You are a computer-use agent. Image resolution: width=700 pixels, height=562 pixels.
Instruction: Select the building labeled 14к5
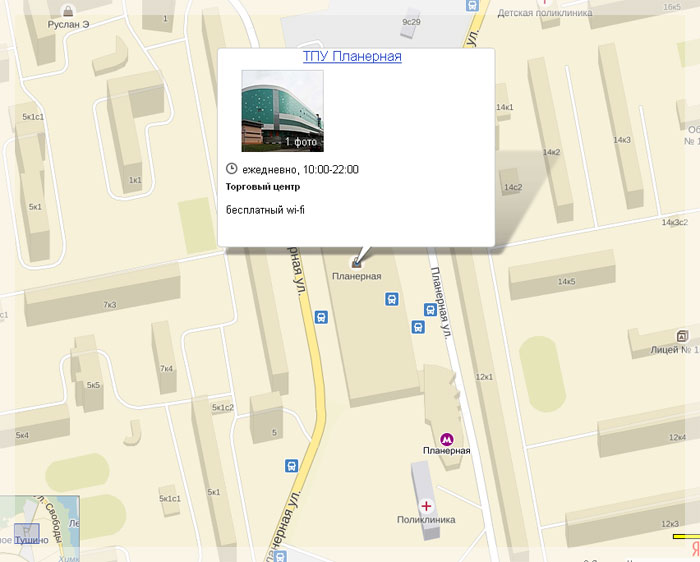[x=566, y=281]
